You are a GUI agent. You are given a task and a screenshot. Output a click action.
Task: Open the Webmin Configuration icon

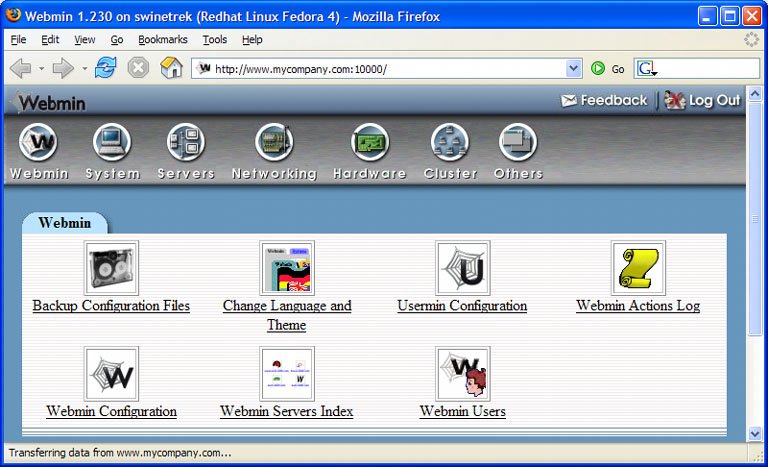(111, 374)
